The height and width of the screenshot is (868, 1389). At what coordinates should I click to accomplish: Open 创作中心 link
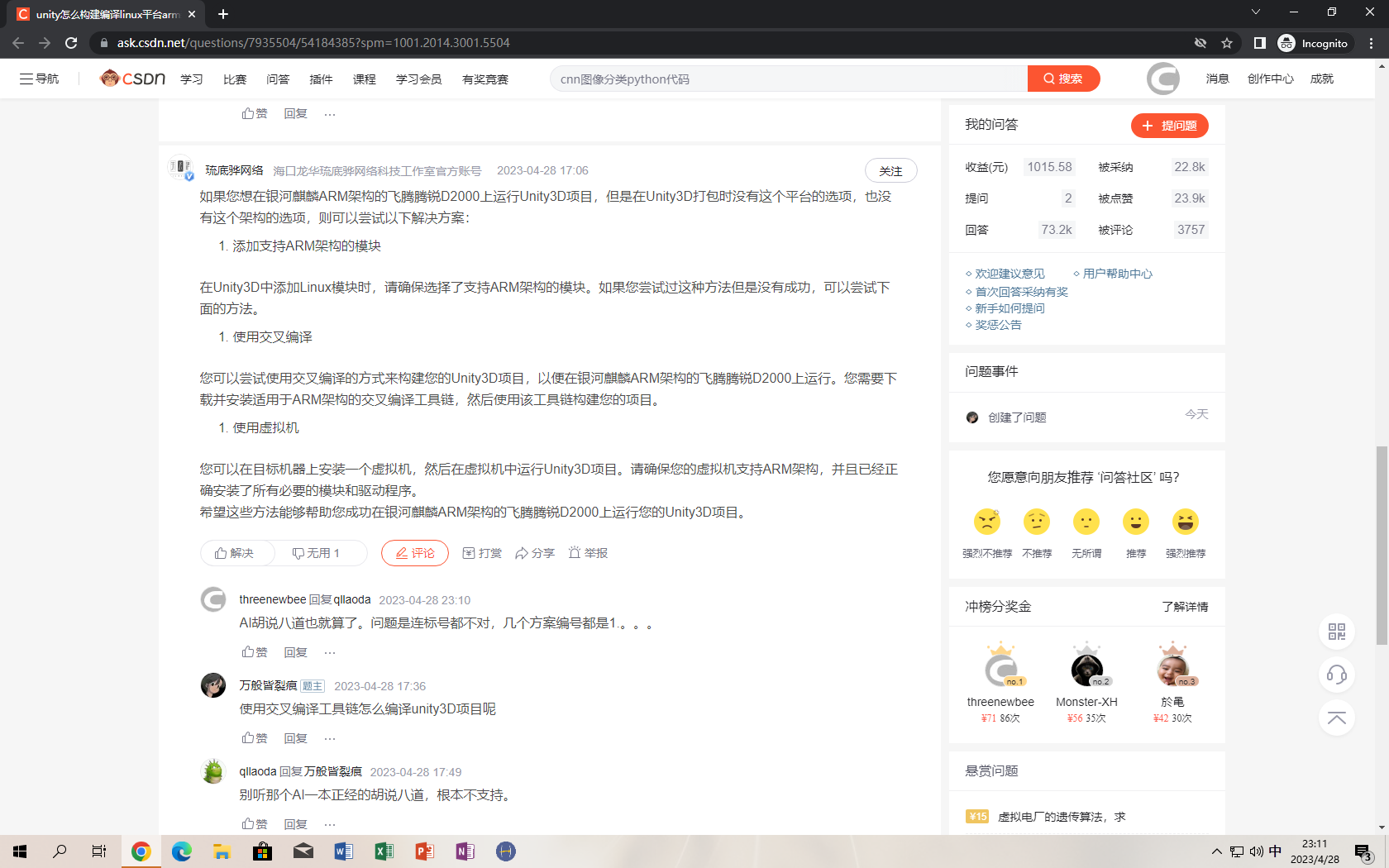click(x=1270, y=79)
